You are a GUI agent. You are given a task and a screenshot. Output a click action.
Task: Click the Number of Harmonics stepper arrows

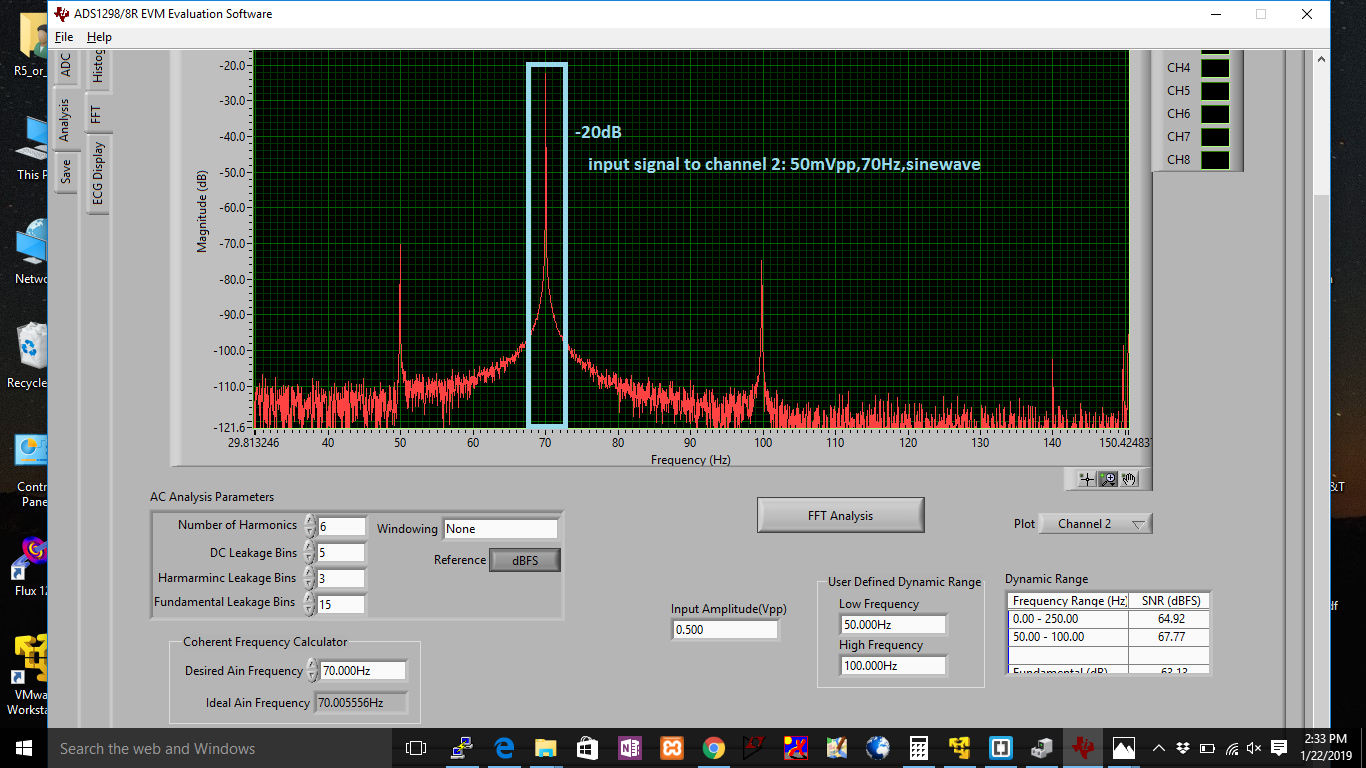310,525
